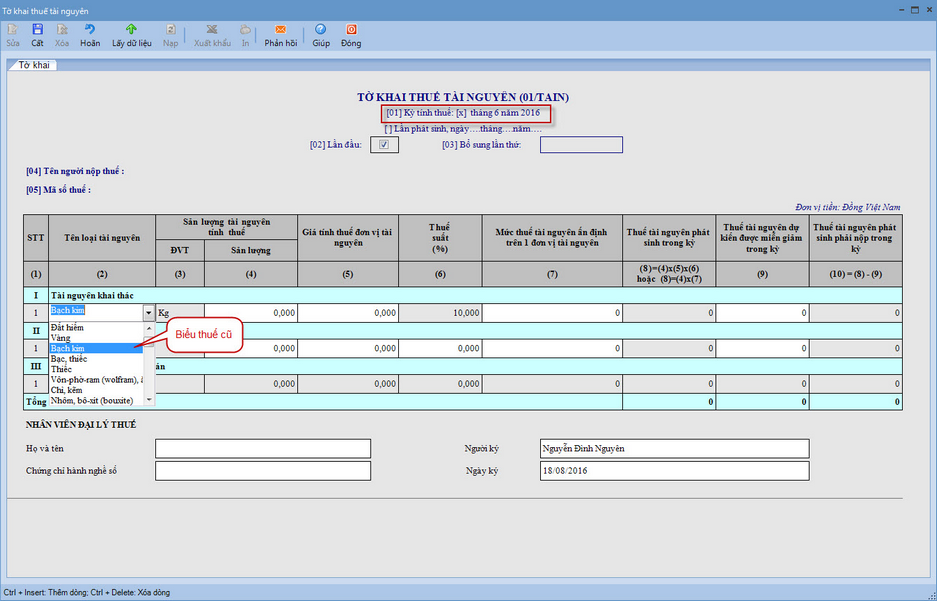Select Vàng in dropdown list
Screen dimensions: 937x601
[97, 338]
